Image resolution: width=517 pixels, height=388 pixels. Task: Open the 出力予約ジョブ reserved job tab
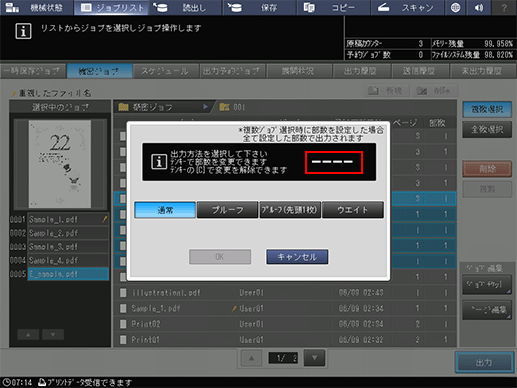click(232, 71)
